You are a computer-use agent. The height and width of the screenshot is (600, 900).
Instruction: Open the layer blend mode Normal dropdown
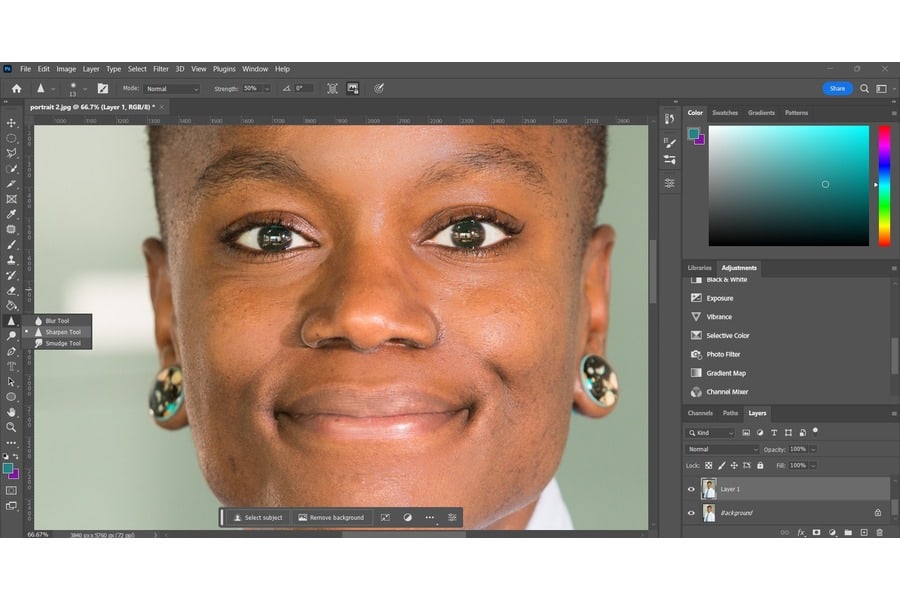coord(722,449)
